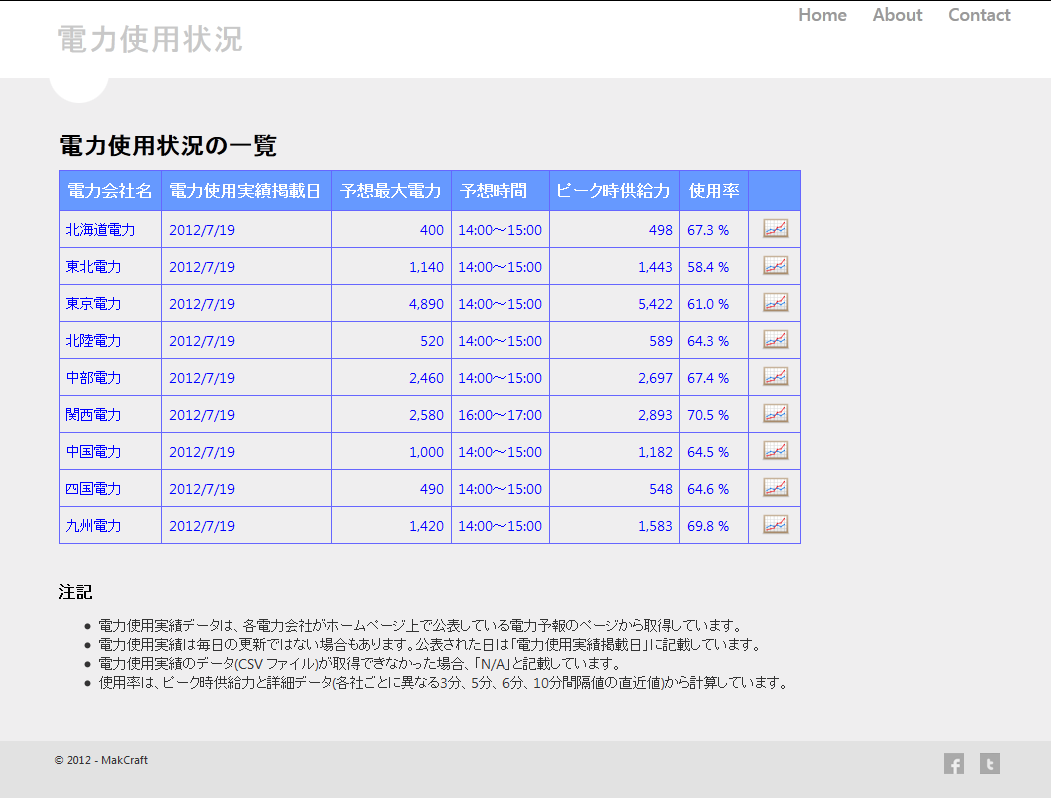Select the 九州電力 company link
This screenshot has width=1051, height=798.
point(93,526)
